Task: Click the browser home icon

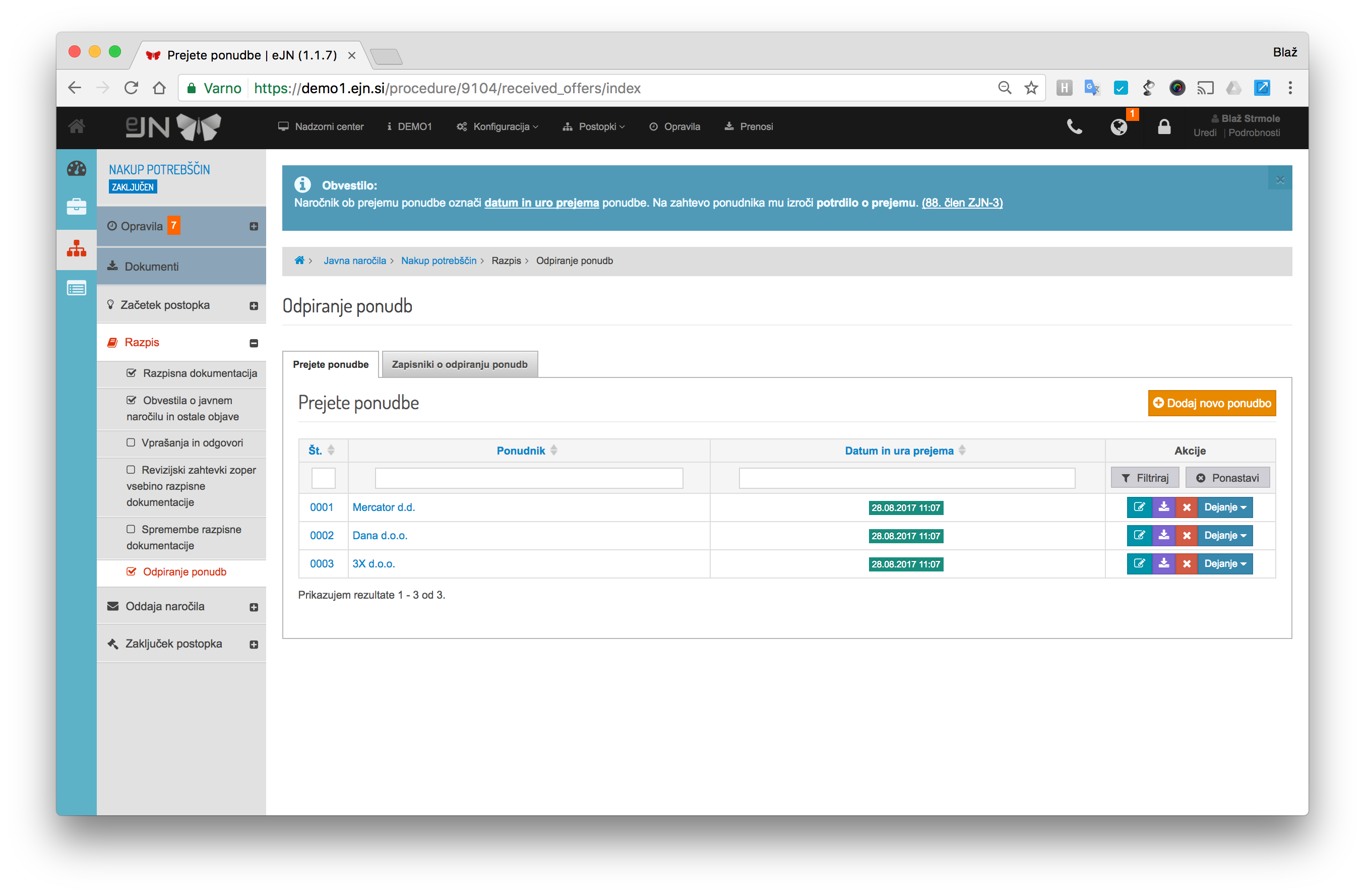Action: click(159, 88)
